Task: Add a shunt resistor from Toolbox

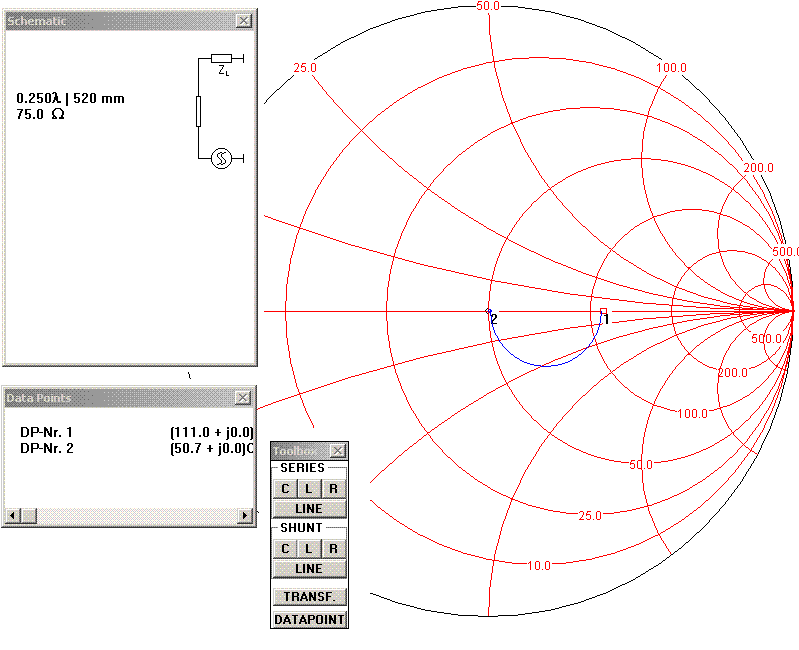Action: [x=334, y=549]
